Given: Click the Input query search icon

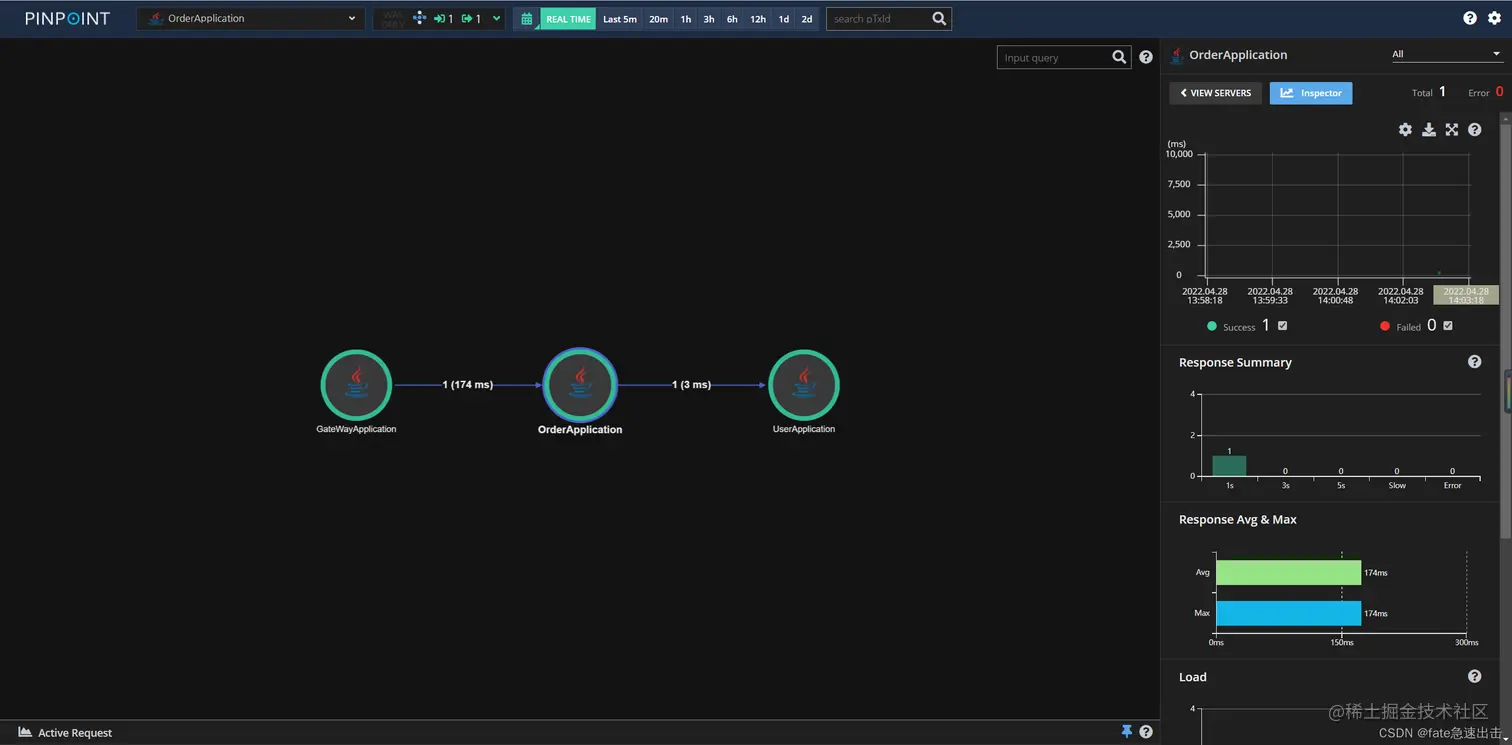Looking at the screenshot, I should point(1119,58).
